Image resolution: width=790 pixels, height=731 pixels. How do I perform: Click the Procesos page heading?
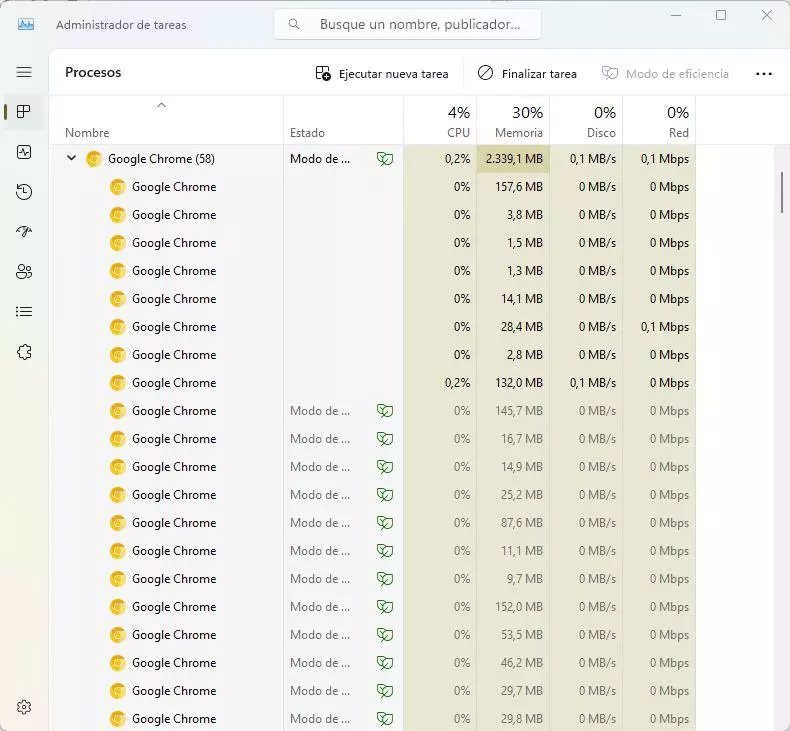point(93,72)
